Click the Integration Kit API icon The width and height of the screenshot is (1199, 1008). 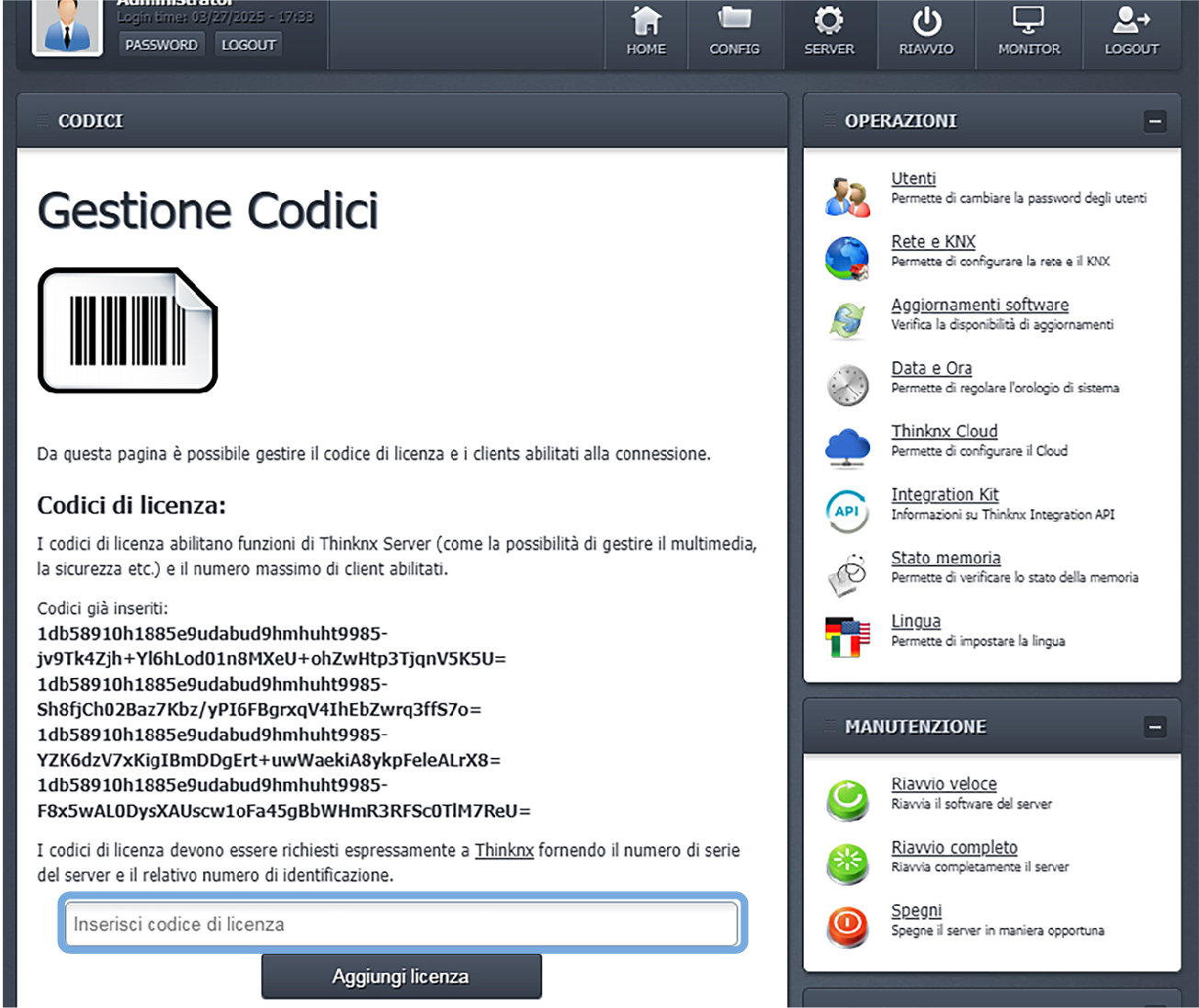847,511
